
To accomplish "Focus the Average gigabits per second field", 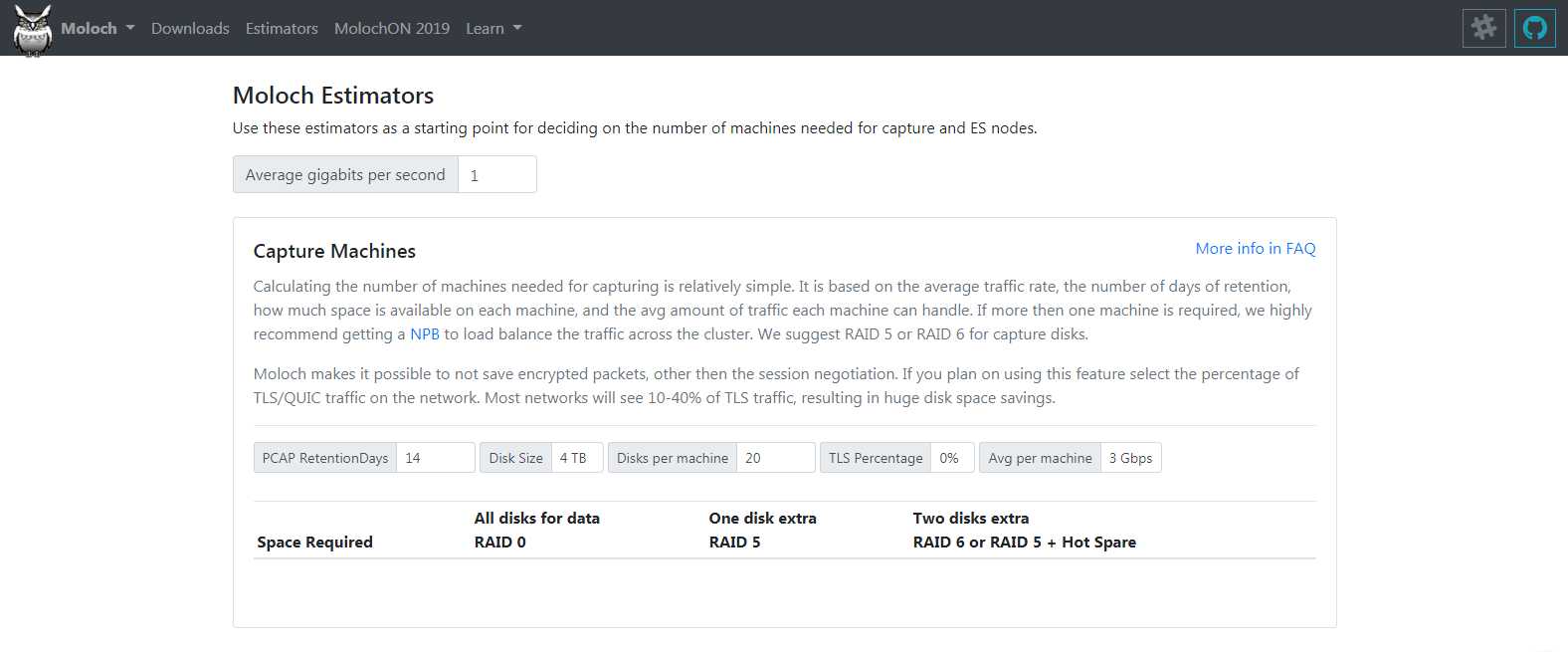I will point(497,174).
